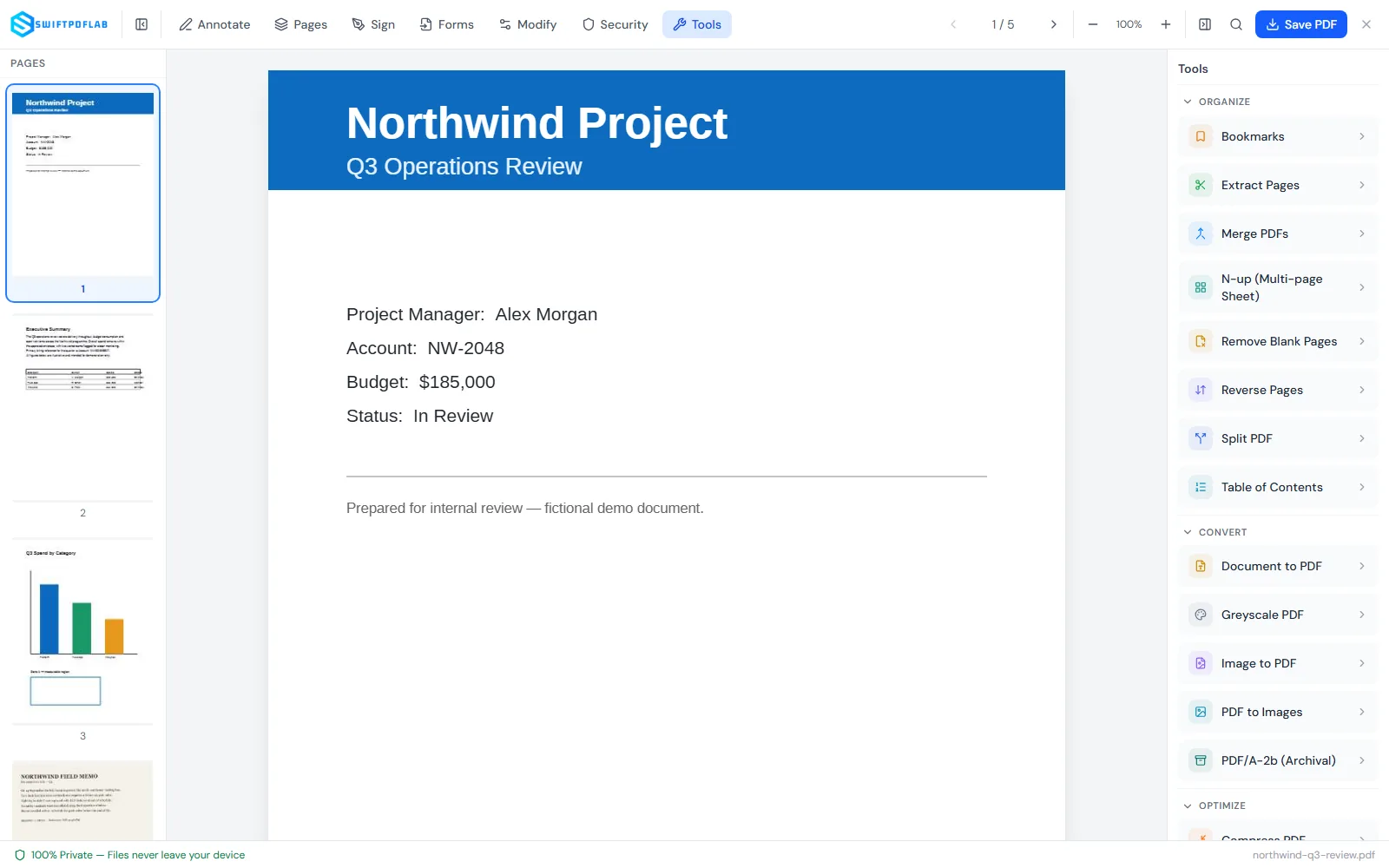Click the Account: NW-2048 line
The height and width of the screenshot is (868, 1389).
[425, 348]
